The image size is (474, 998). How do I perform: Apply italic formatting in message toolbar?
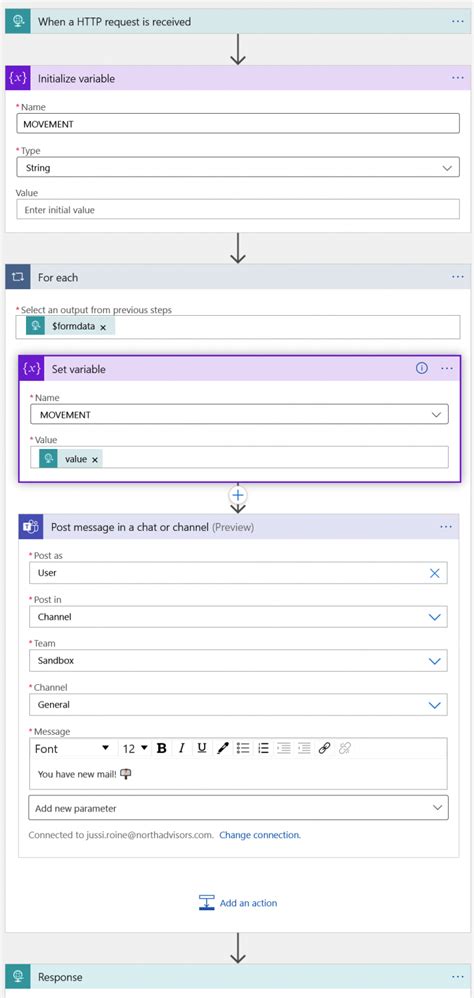pyautogui.click(x=181, y=748)
